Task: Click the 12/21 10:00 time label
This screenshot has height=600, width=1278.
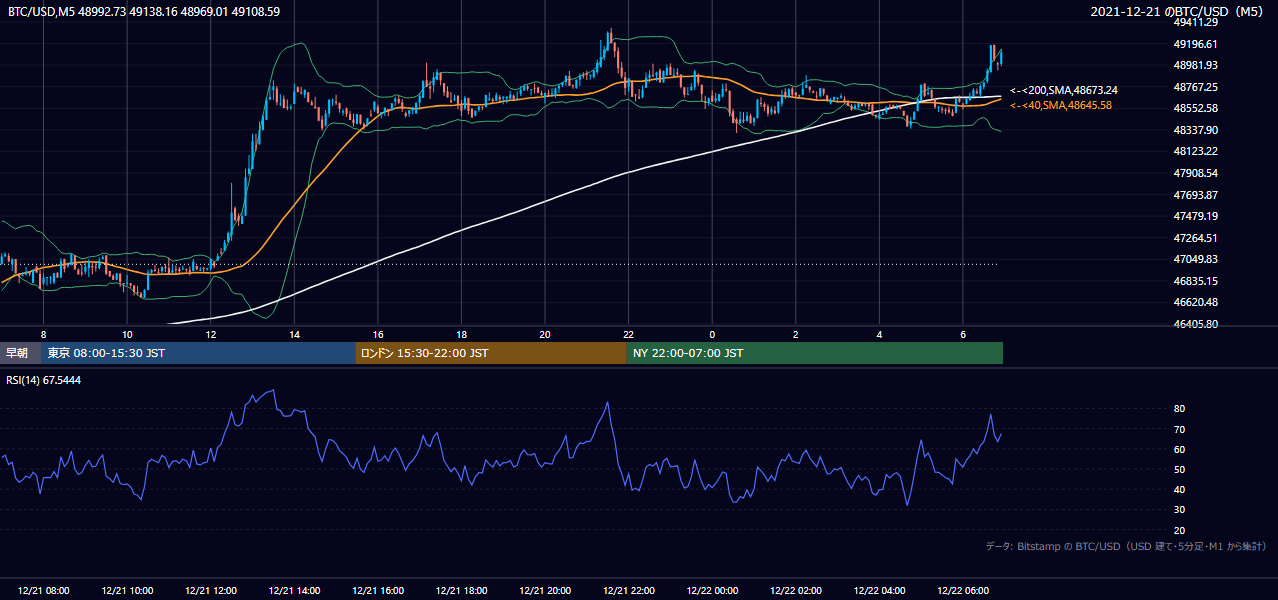Action: click(127, 591)
